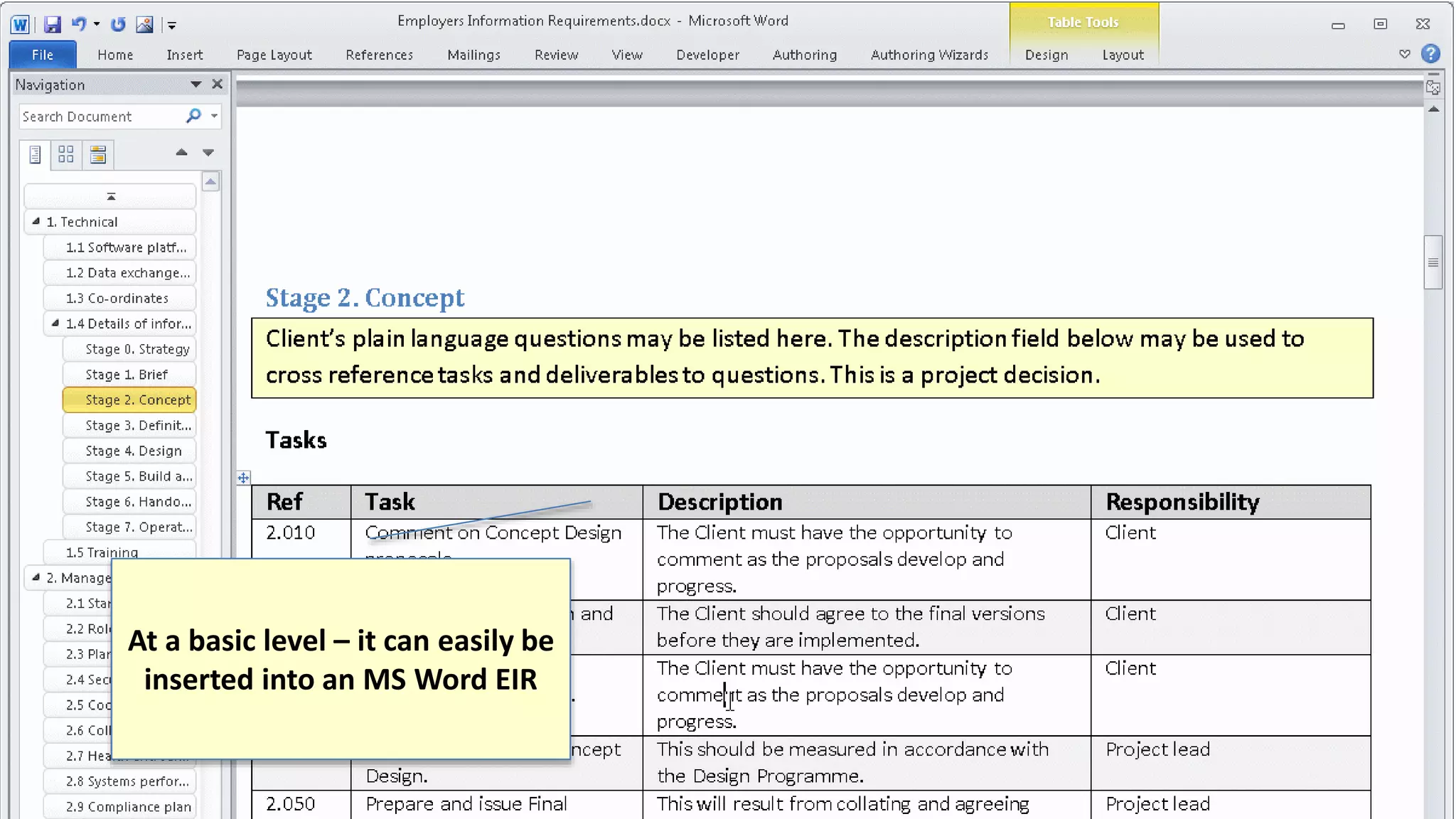Select 'Stage 7. Operat...' heading
1456x819 pixels.
[x=129, y=528]
